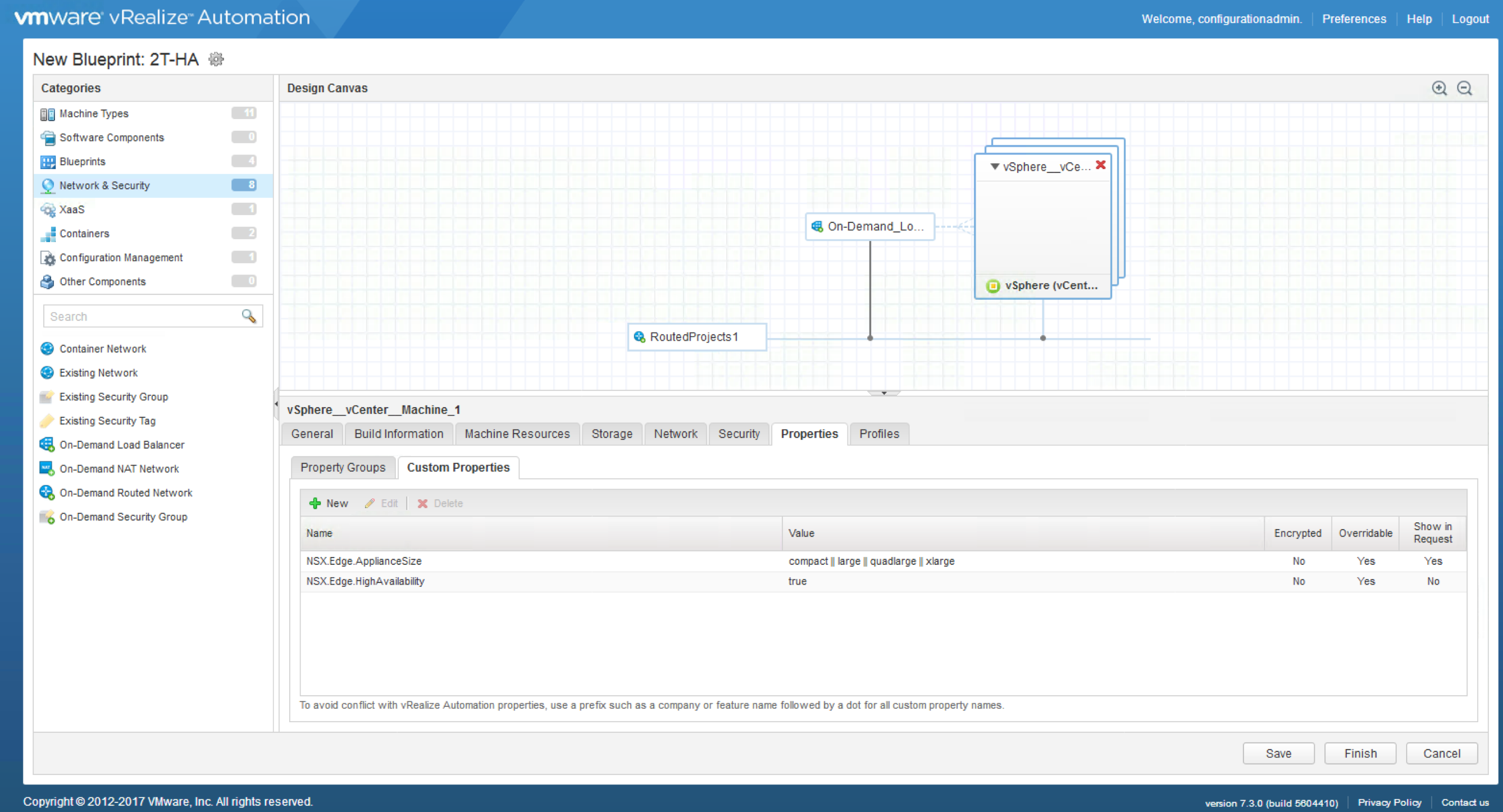
Task: Sort by the Overridable column header
Action: click(1365, 533)
